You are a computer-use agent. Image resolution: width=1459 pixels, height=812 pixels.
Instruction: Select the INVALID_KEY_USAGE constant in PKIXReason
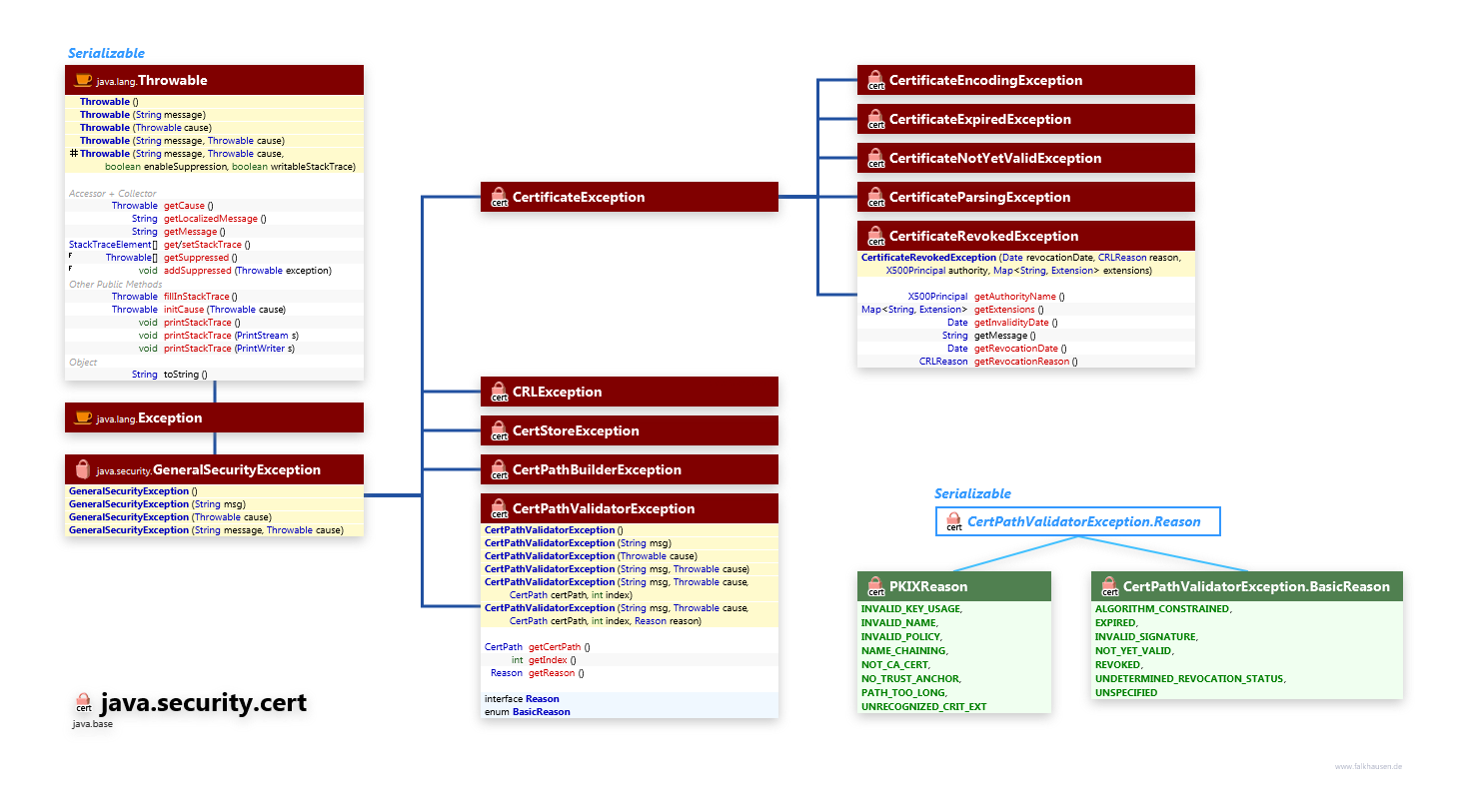pos(911,609)
